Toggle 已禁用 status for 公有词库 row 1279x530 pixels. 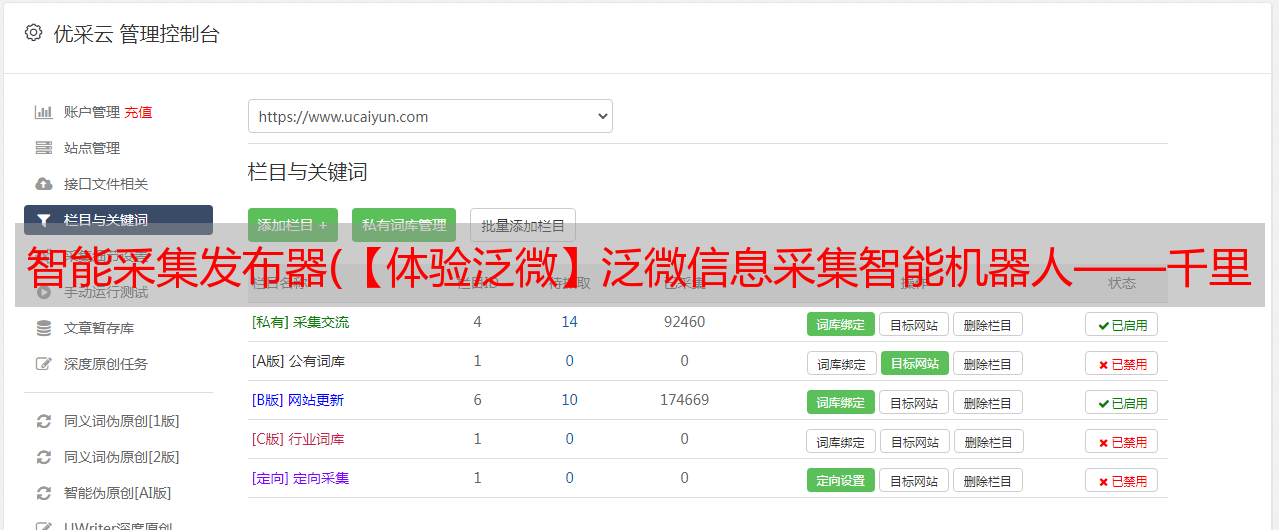click(x=1121, y=363)
